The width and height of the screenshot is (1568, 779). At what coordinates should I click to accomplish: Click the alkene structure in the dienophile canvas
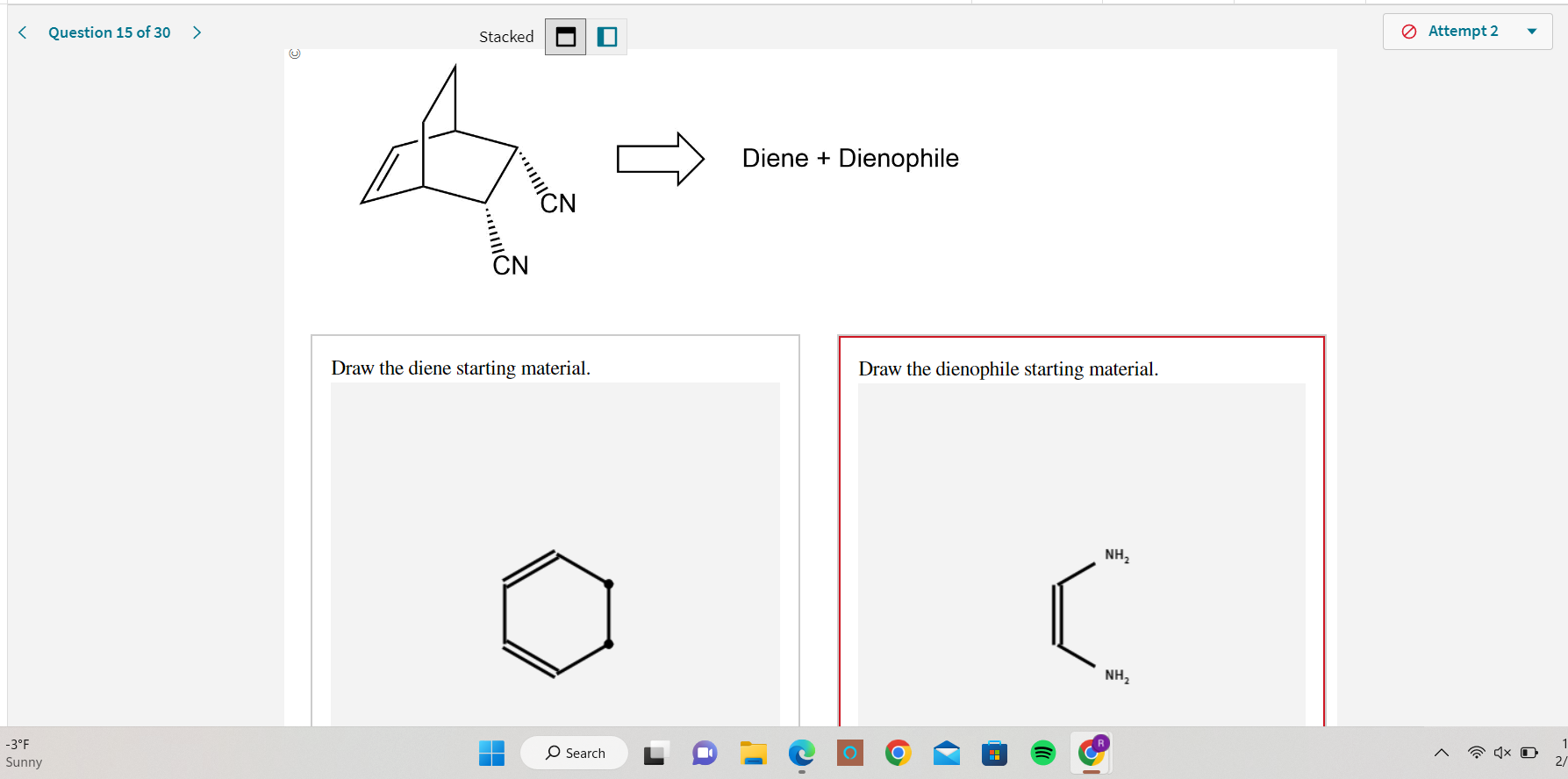(1075, 615)
